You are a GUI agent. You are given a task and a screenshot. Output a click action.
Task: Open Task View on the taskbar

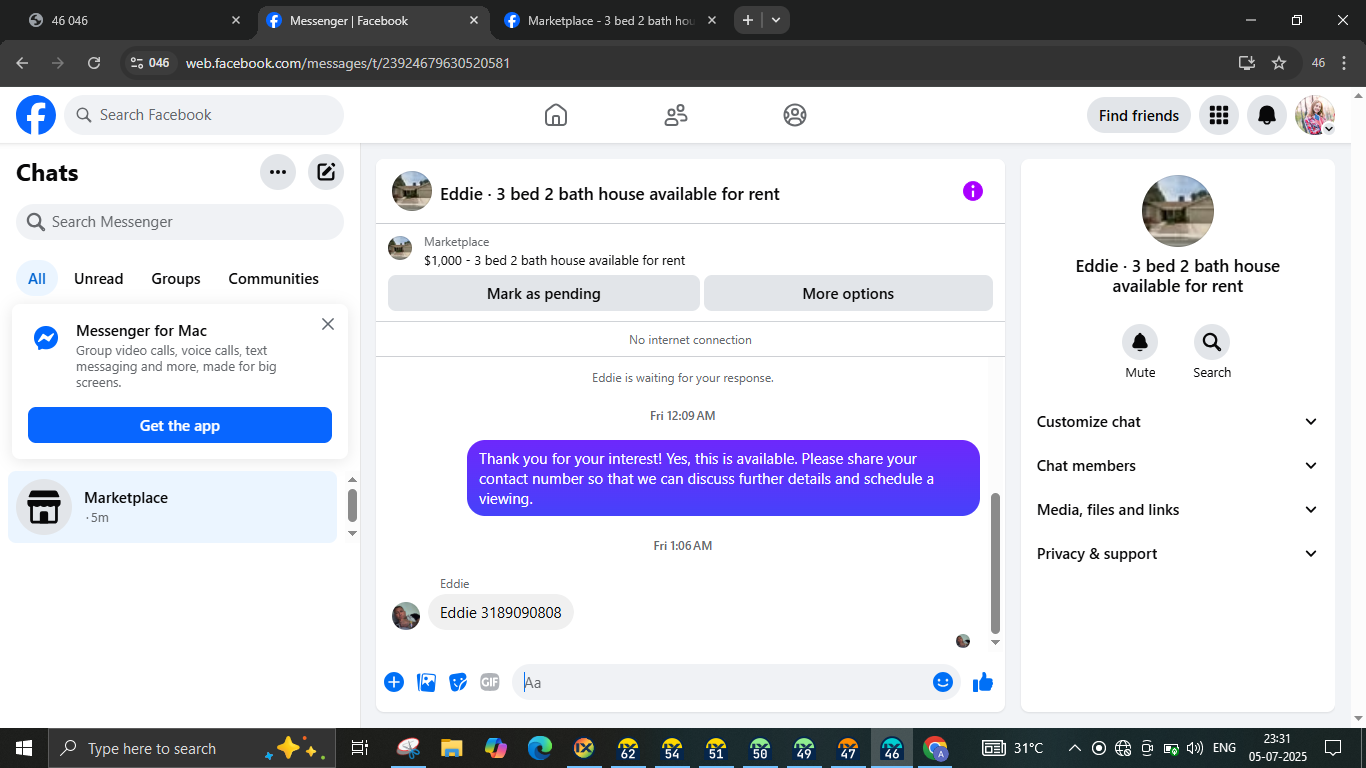tap(360, 748)
